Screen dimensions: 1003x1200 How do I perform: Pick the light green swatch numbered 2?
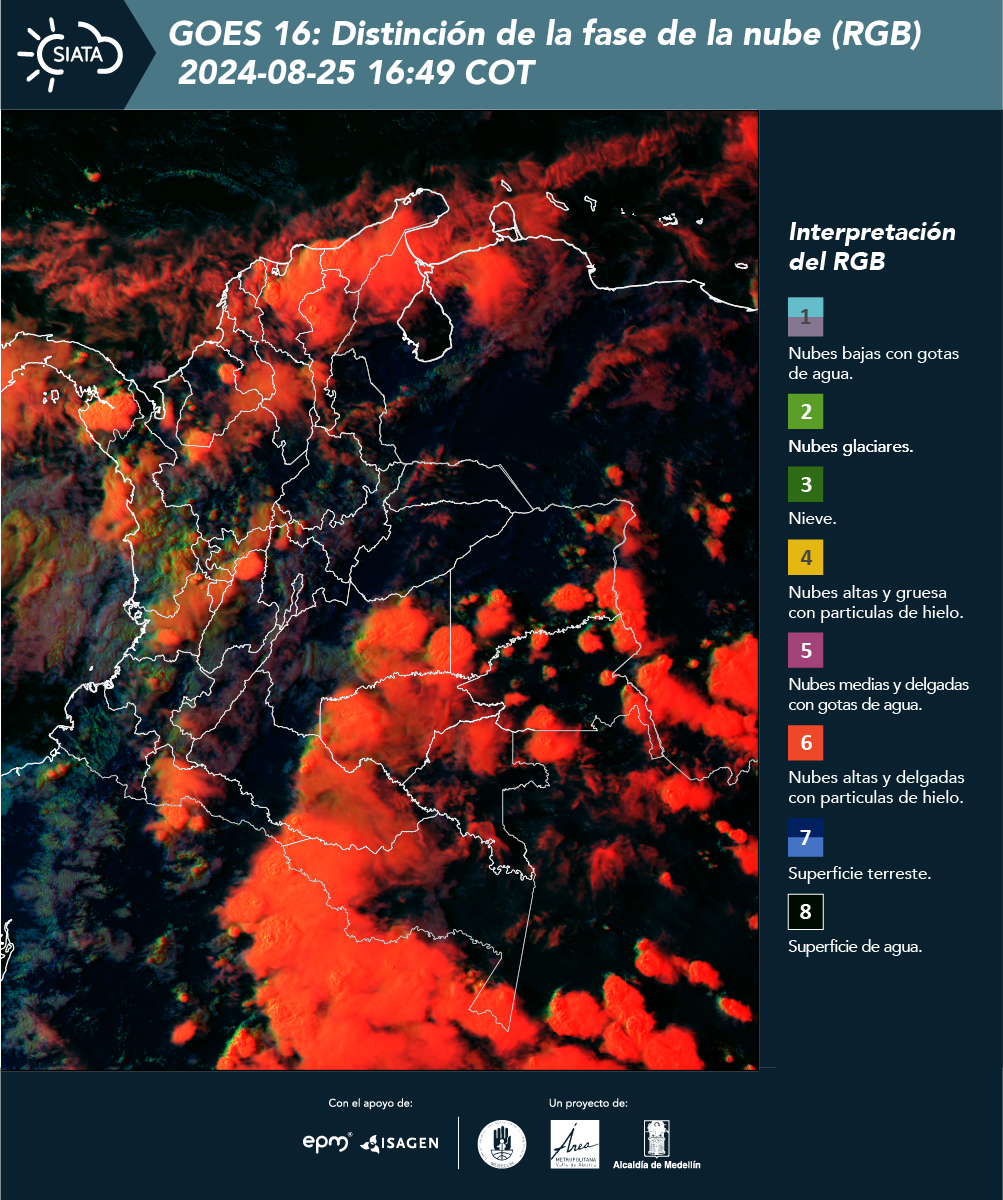pos(805,411)
